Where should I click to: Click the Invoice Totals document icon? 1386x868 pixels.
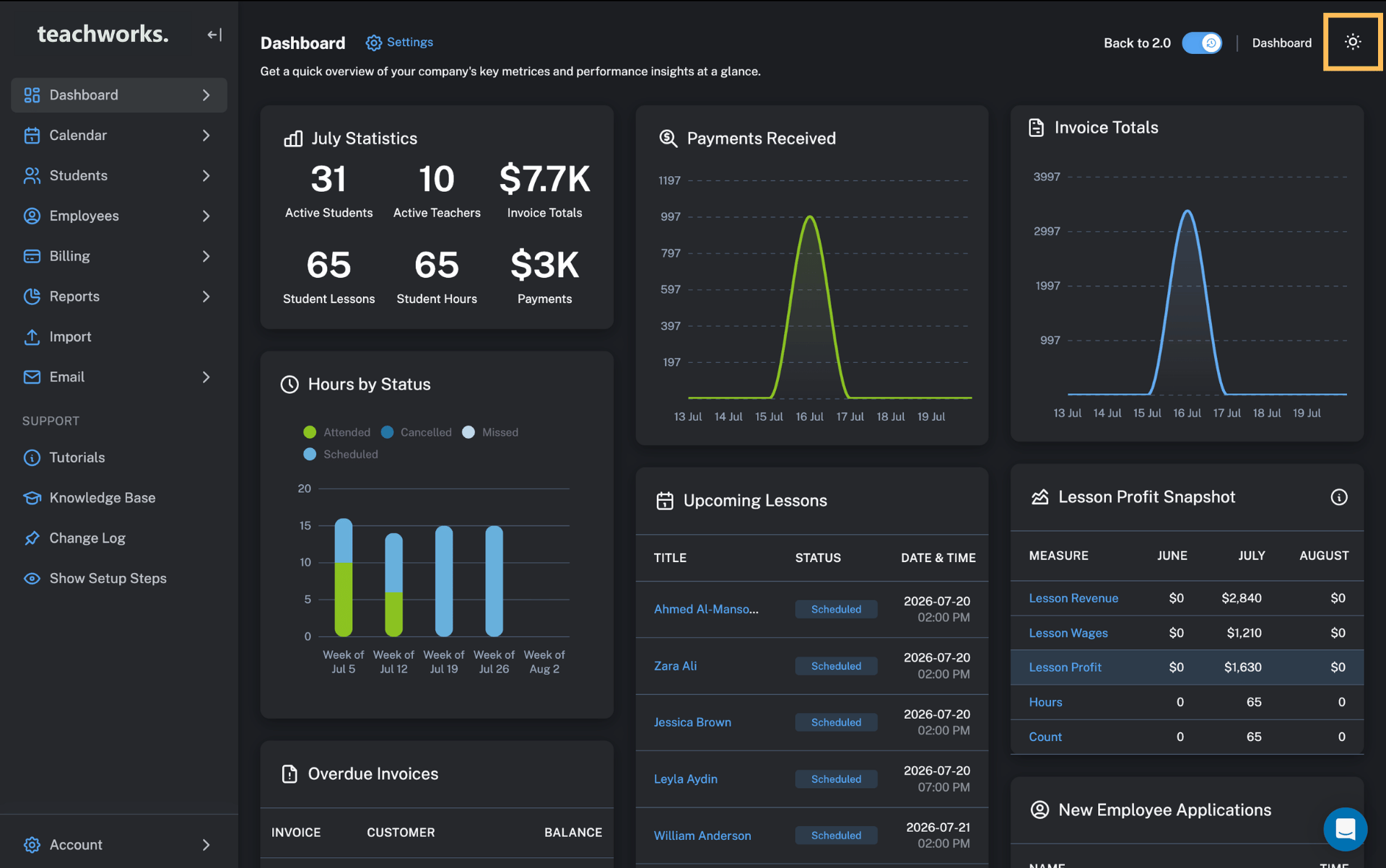pos(1037,128)
